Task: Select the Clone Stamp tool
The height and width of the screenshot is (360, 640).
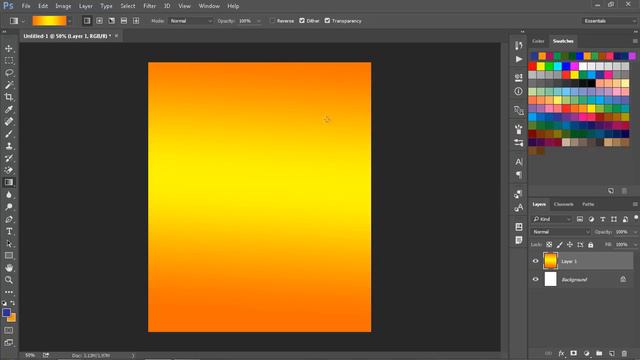Action: (x=9, y=146)
